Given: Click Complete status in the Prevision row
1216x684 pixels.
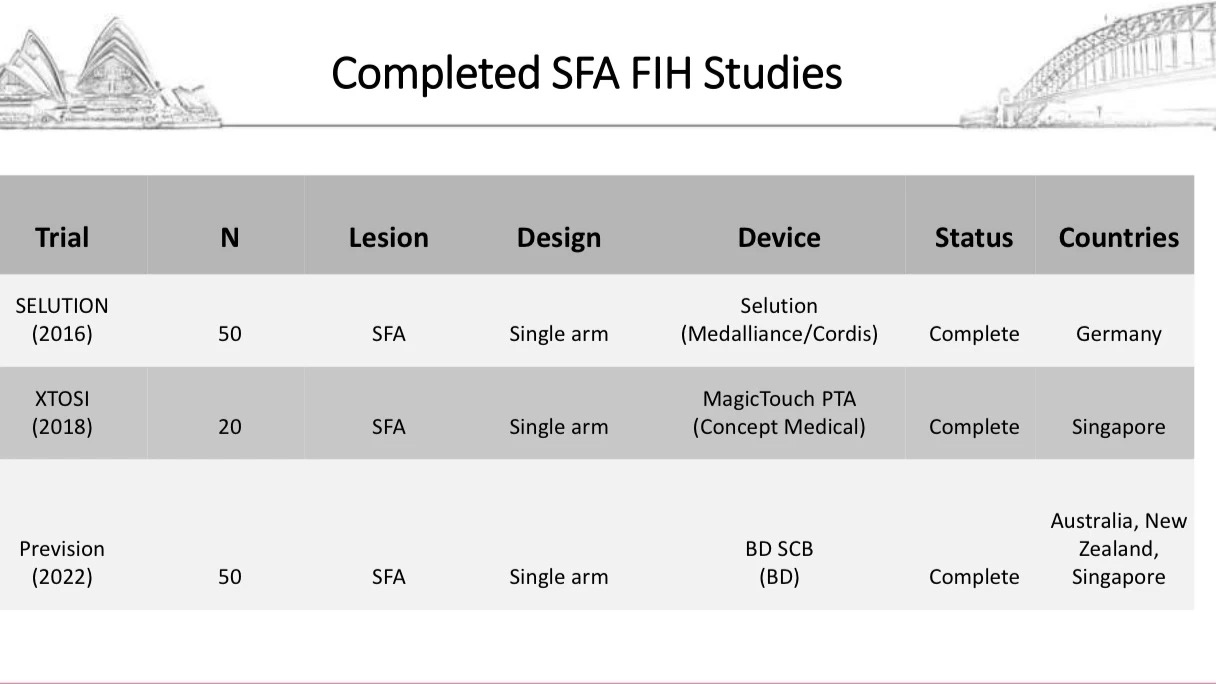Looking at the screenshot, I should [974, 577].
